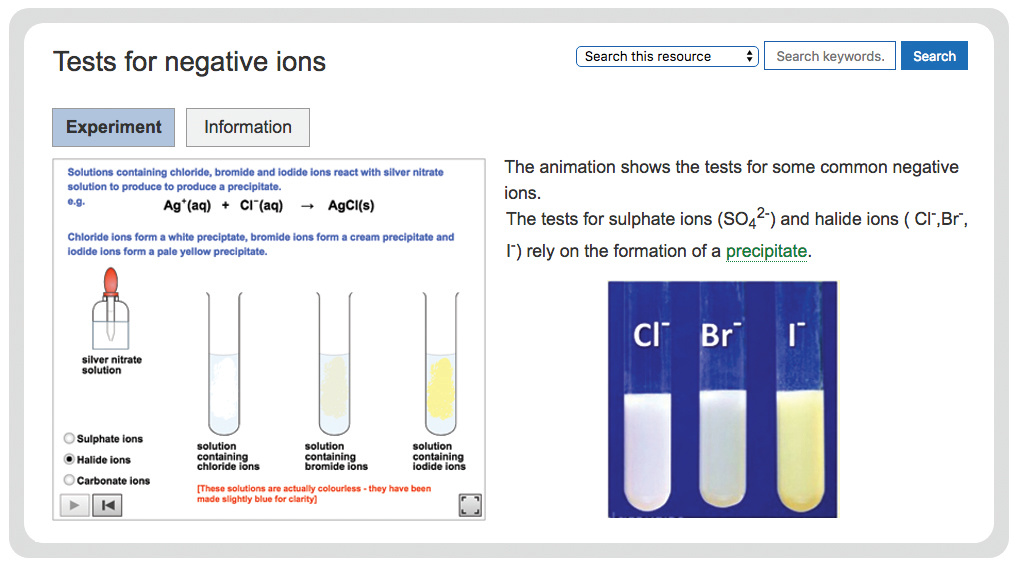Select the Sulphate ions radio button
1020x568 pixels.
click(69, 438)
